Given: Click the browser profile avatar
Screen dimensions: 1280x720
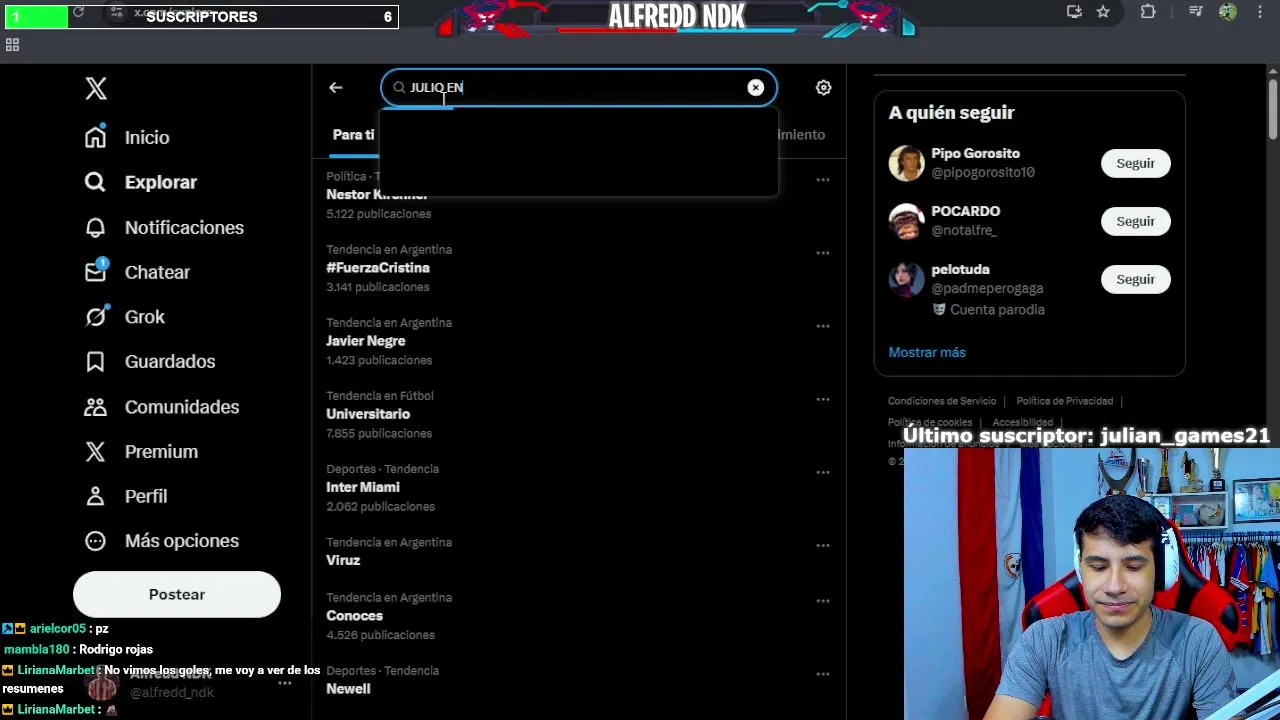Looking at the screenshot, I should 1228,12.
